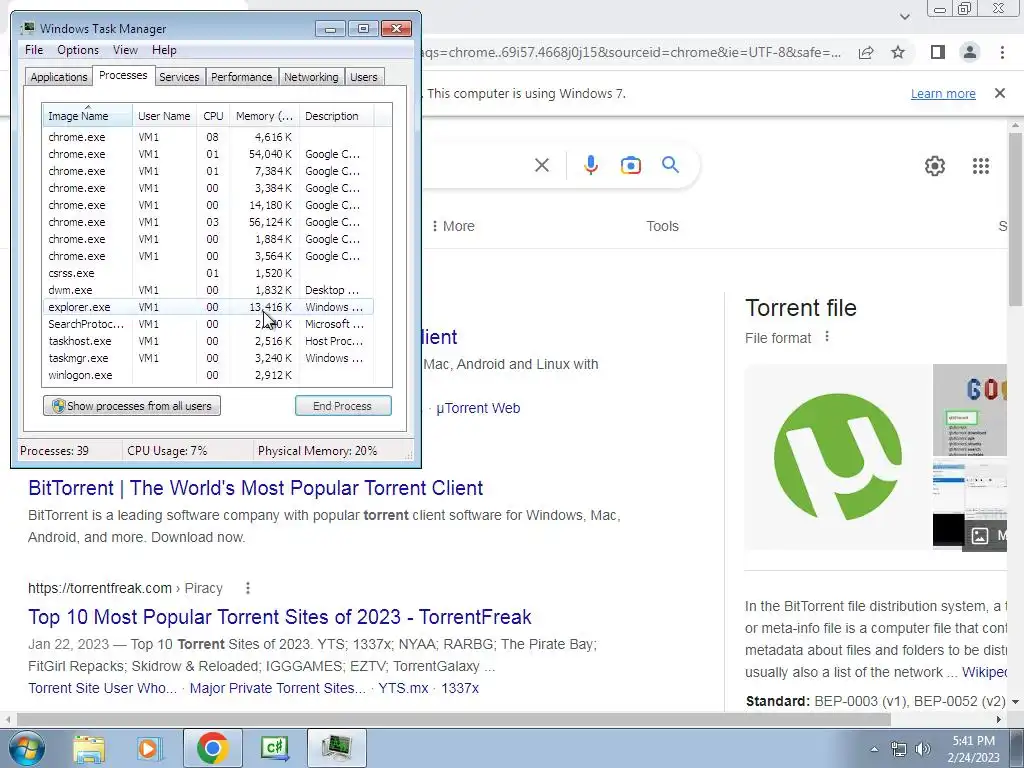
Task: Open Chrome profile avatar icon
Action: click(x=970, y=52)
